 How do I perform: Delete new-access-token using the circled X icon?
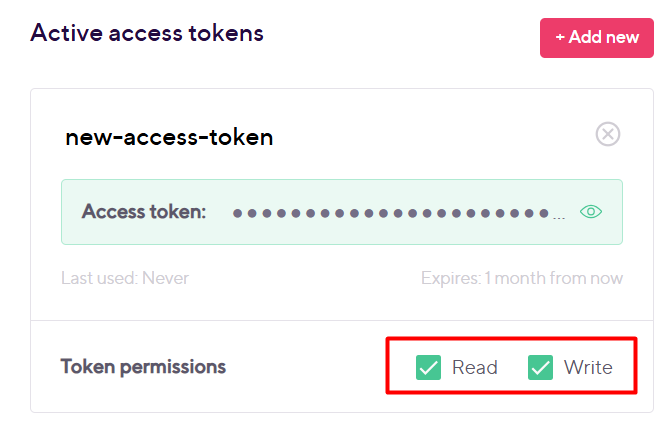pos(608,134)
